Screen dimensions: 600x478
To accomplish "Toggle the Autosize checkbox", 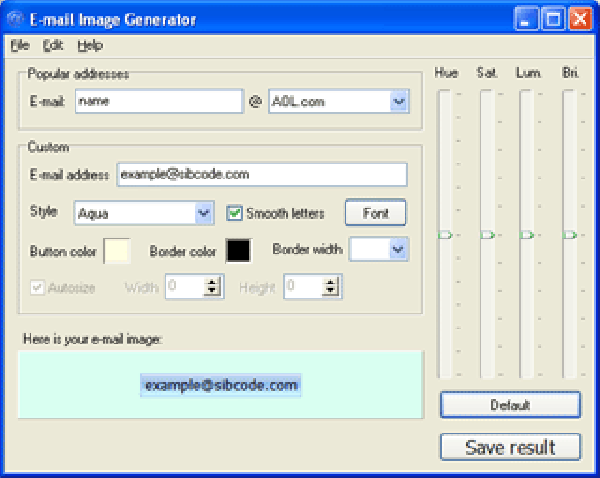I will point(38,288).
